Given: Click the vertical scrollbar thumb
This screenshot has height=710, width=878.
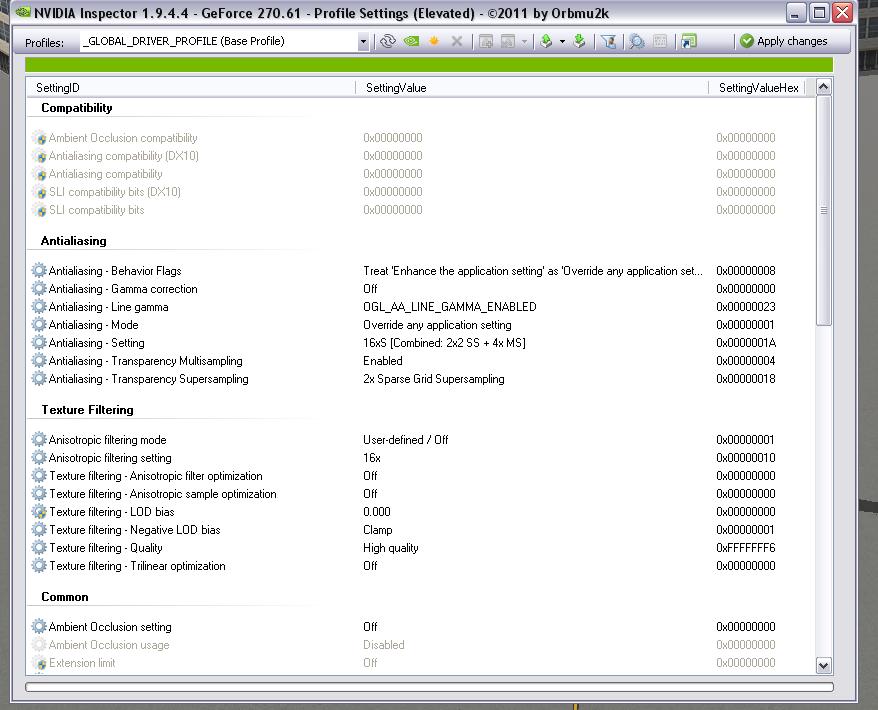Looking at the screenshot, I should coord(823,211).
